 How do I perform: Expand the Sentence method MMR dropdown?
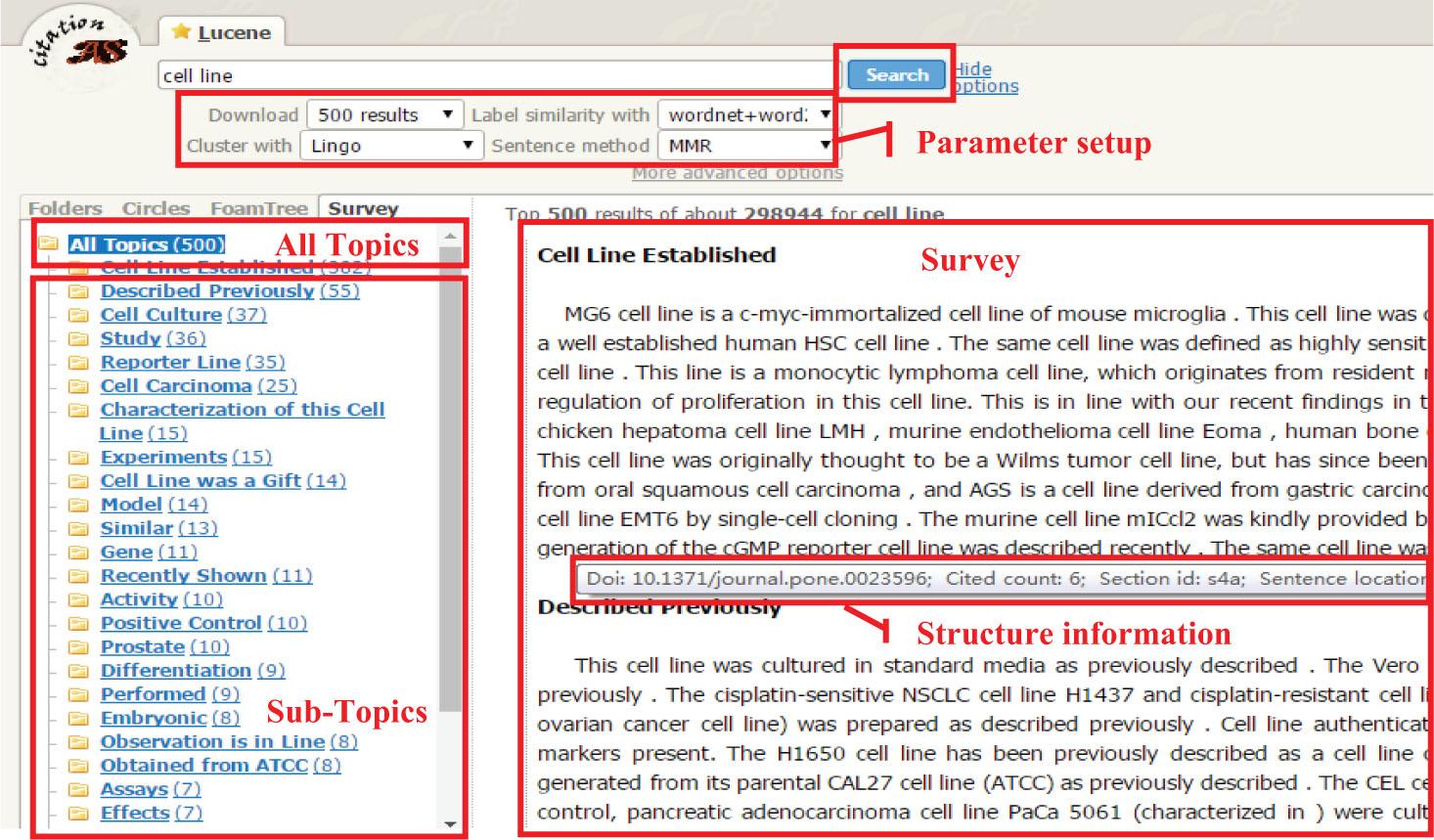point(745,146)
